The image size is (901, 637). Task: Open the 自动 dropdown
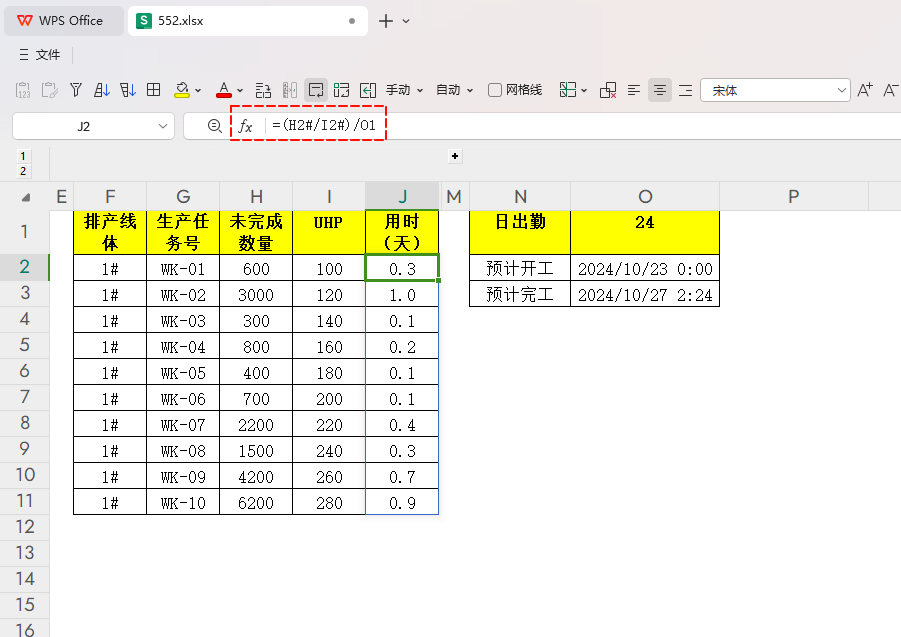454,90
